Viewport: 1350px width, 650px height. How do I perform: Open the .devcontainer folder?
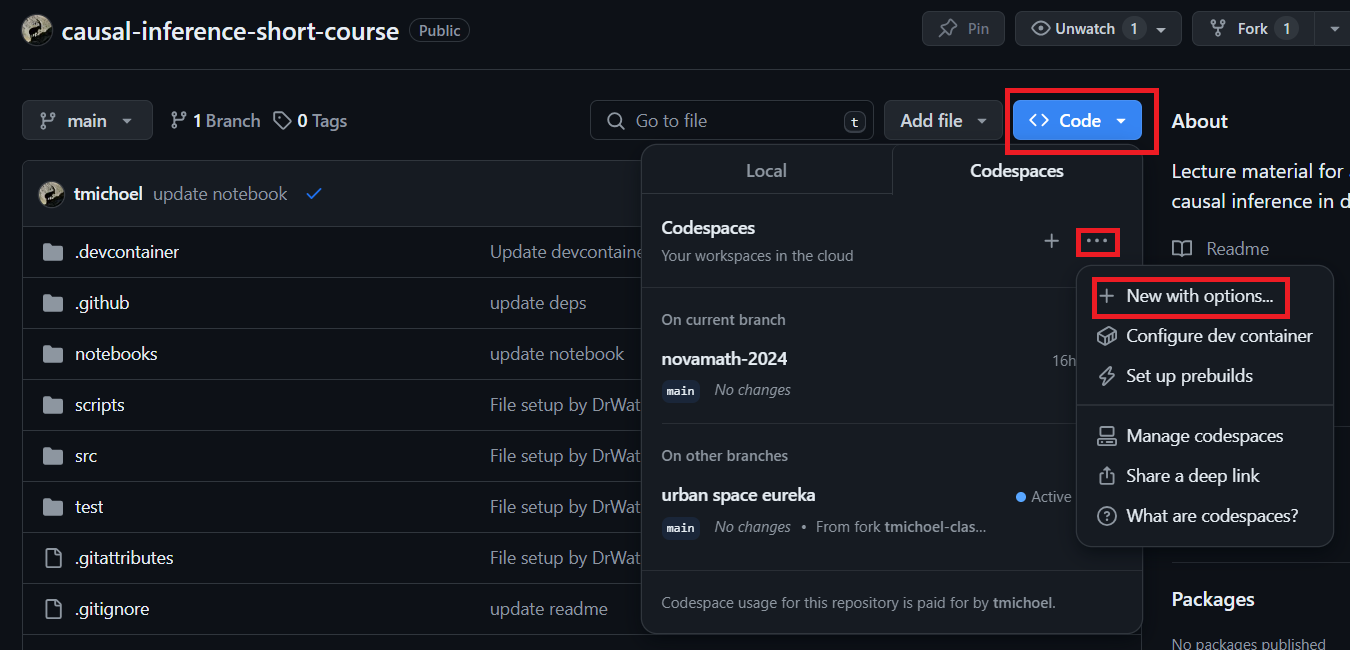(127, 252)
